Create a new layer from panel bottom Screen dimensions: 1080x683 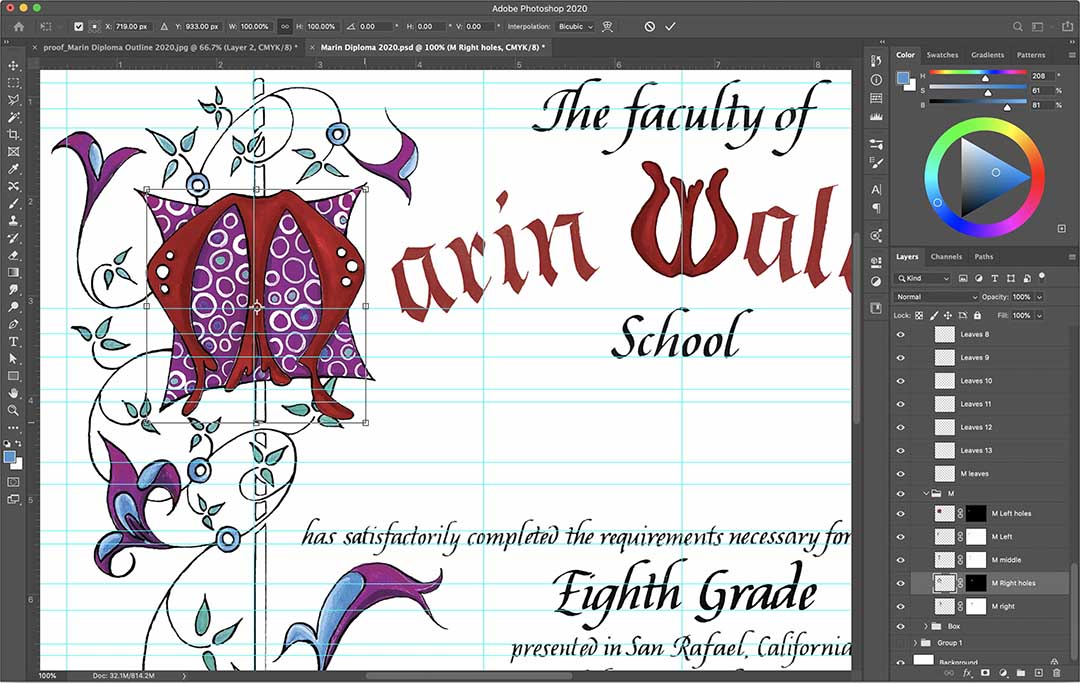point(1039,673)
